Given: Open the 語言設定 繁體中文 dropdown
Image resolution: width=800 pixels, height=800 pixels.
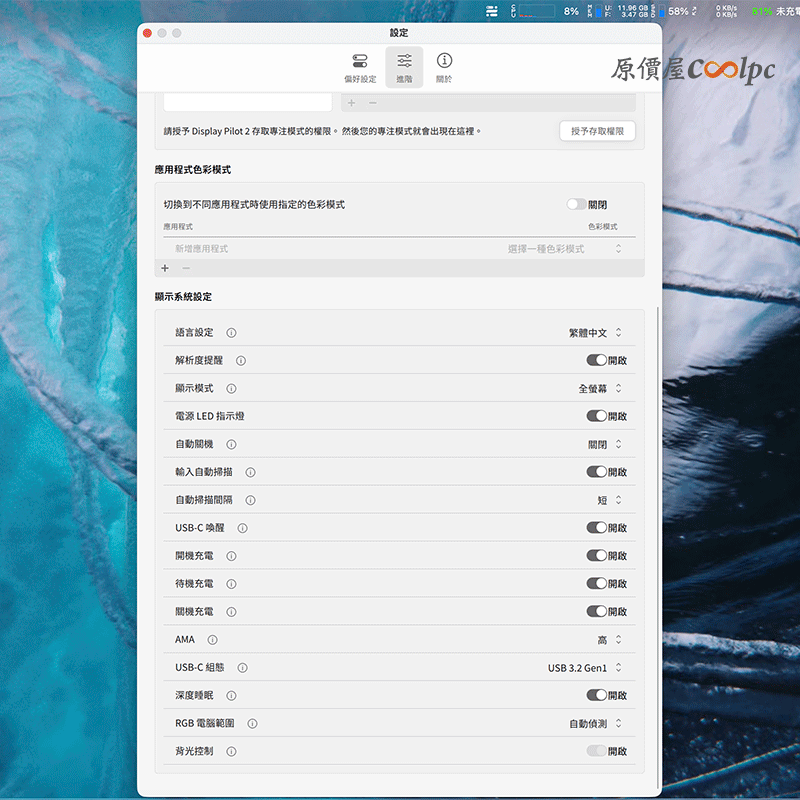Looking at the screenshot, I should [595, 332].
